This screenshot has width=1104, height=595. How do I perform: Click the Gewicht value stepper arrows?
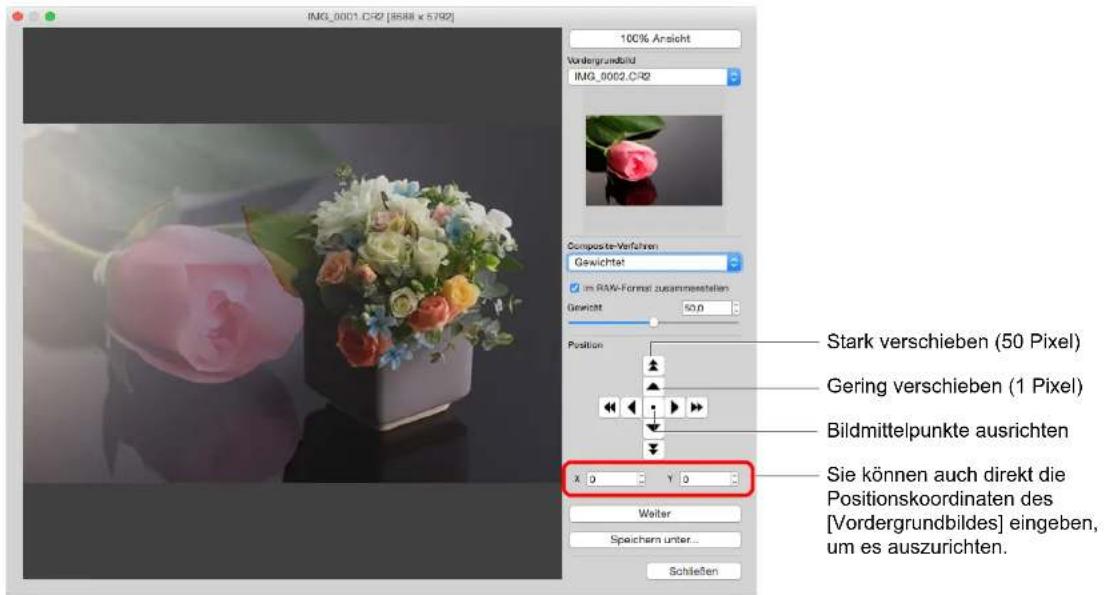736,308
